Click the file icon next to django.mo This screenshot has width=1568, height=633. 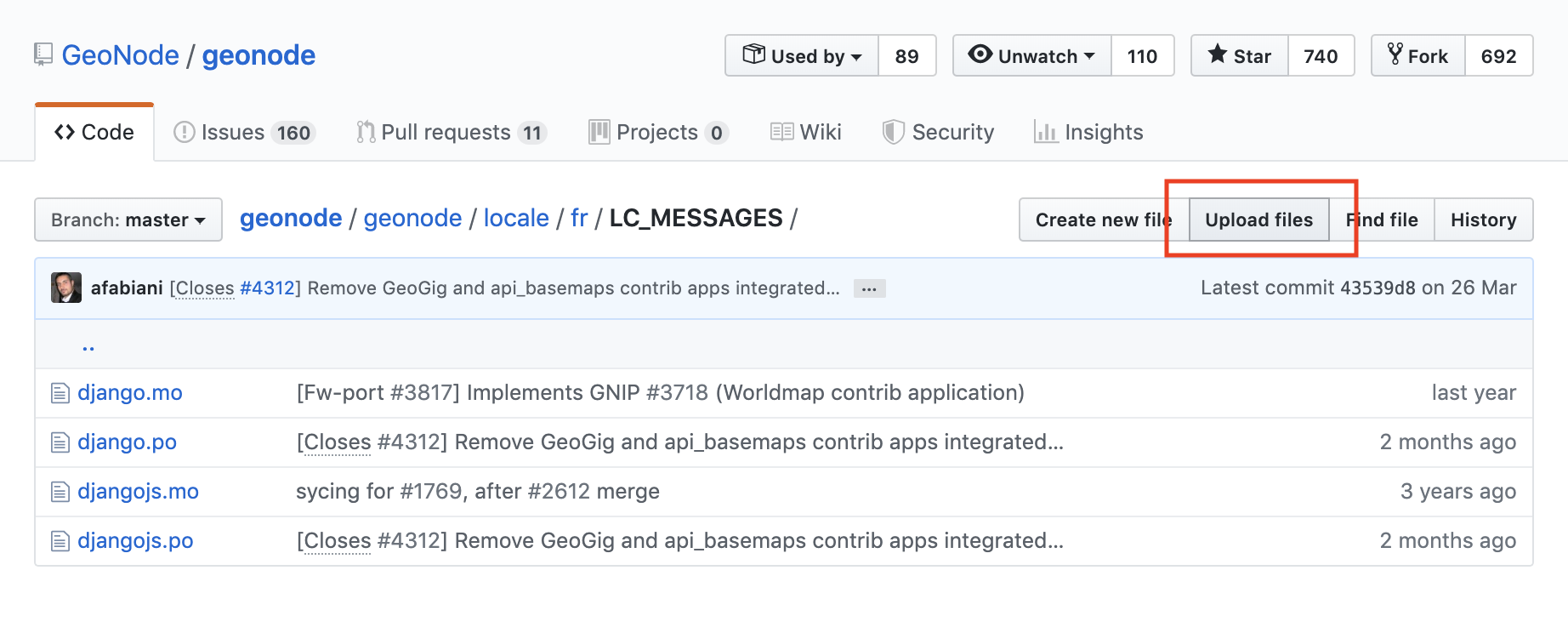(x=60, y=393)
